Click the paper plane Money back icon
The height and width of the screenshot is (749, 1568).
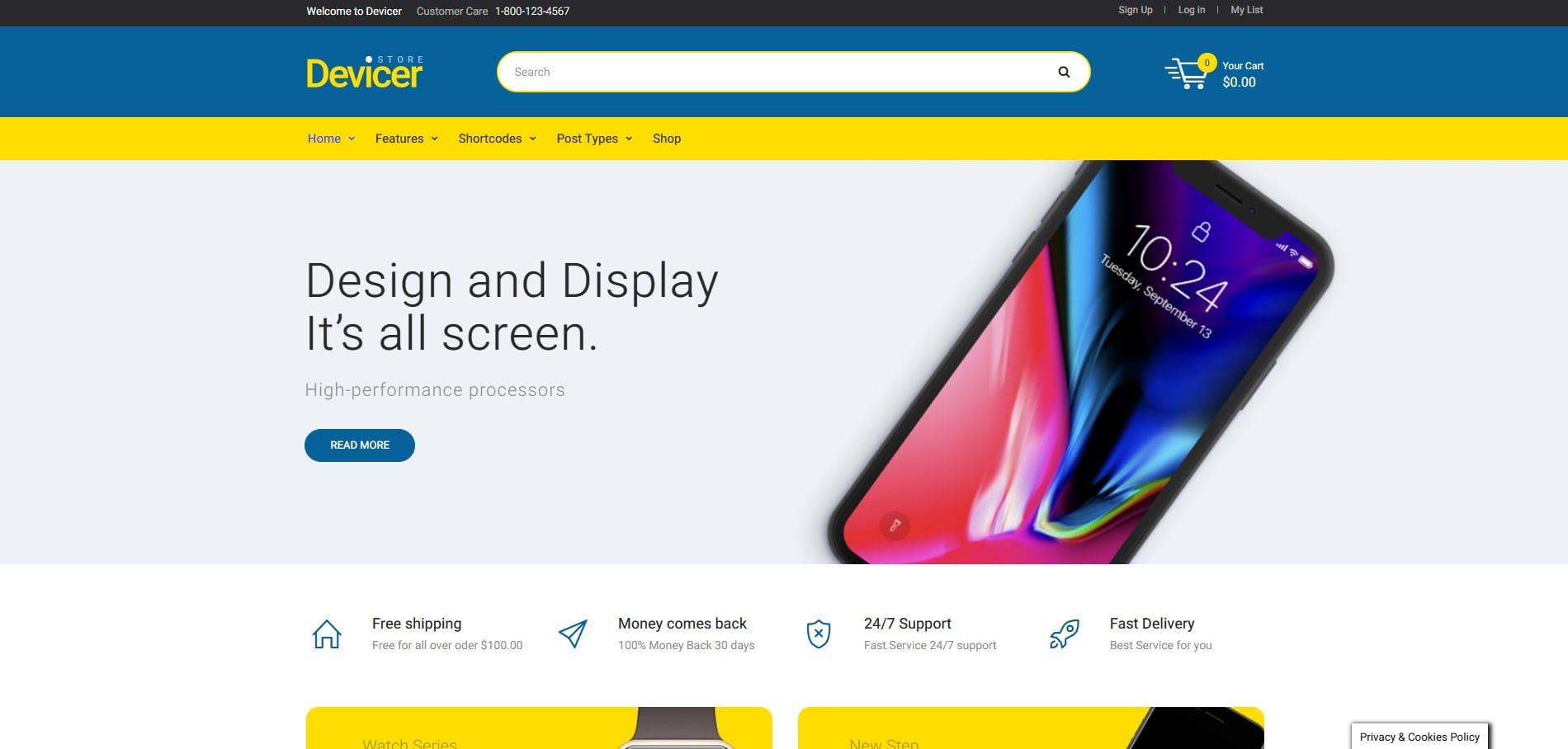click(x=573, y=634)
